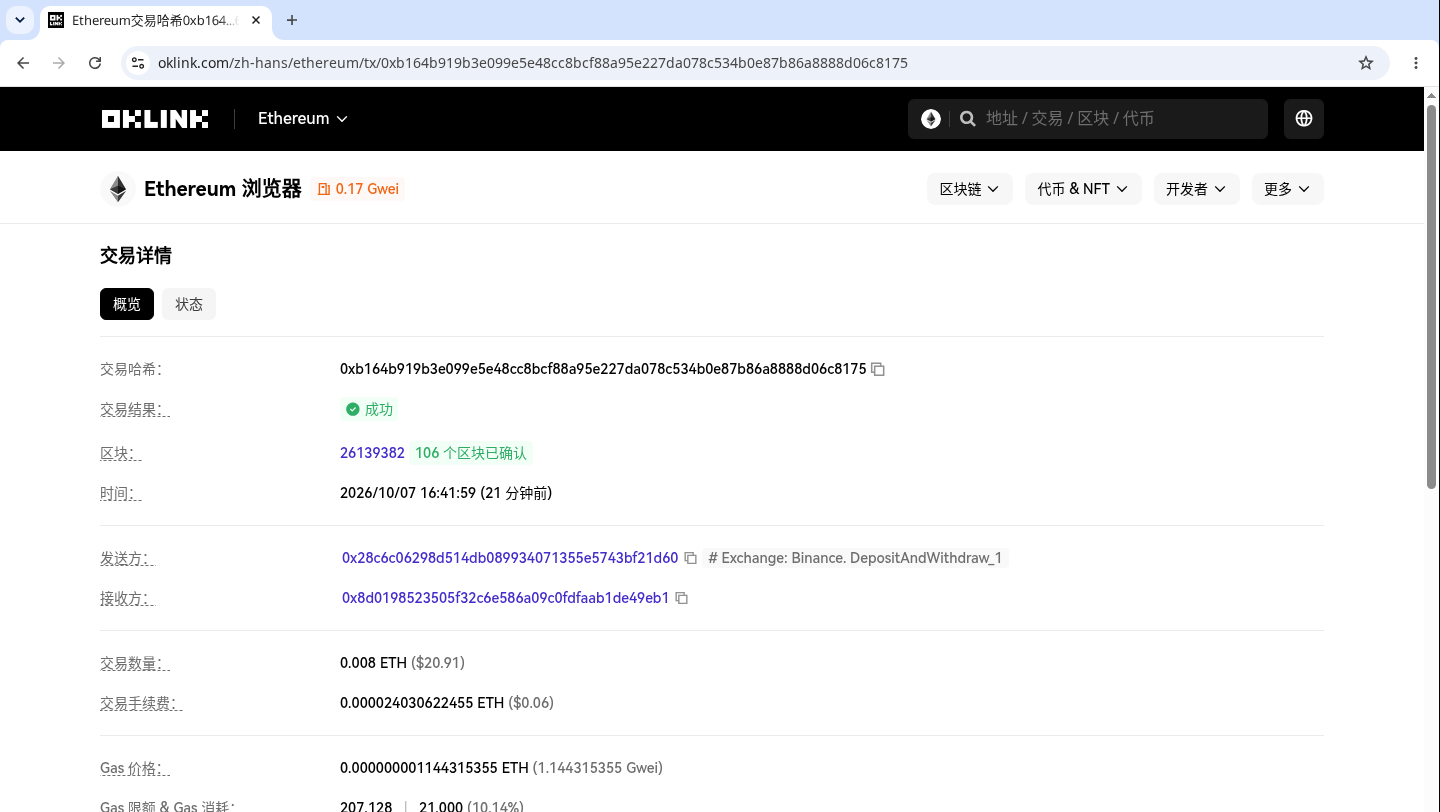Click the magnifier search icon
The height and width of the screenshot is (812, 1440).
(967, 119)
